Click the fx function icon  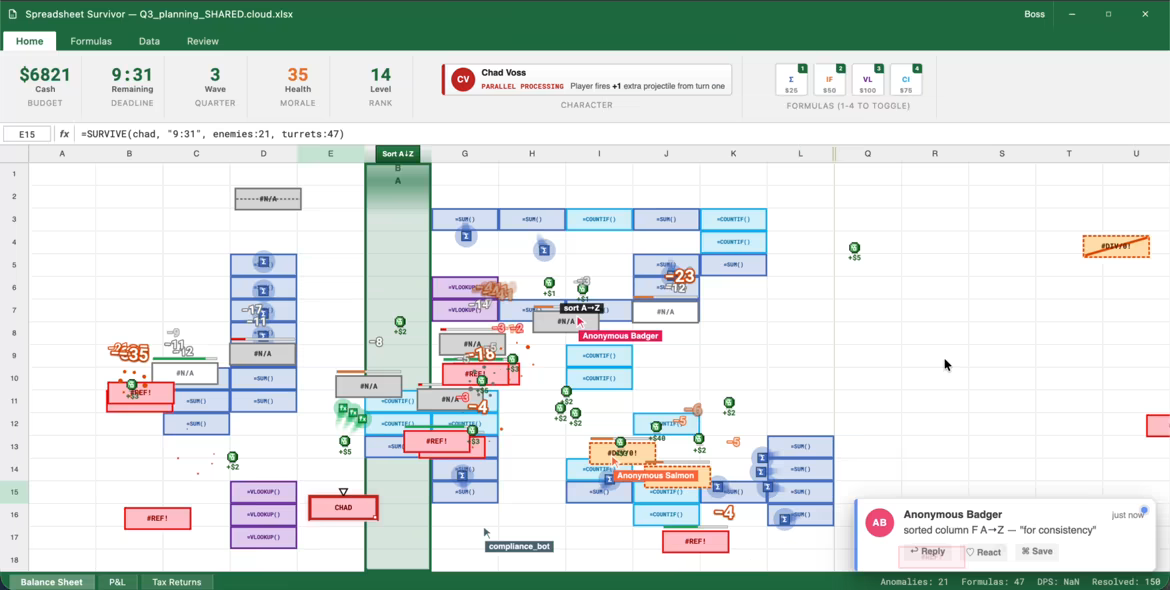(x=64, y=134)
